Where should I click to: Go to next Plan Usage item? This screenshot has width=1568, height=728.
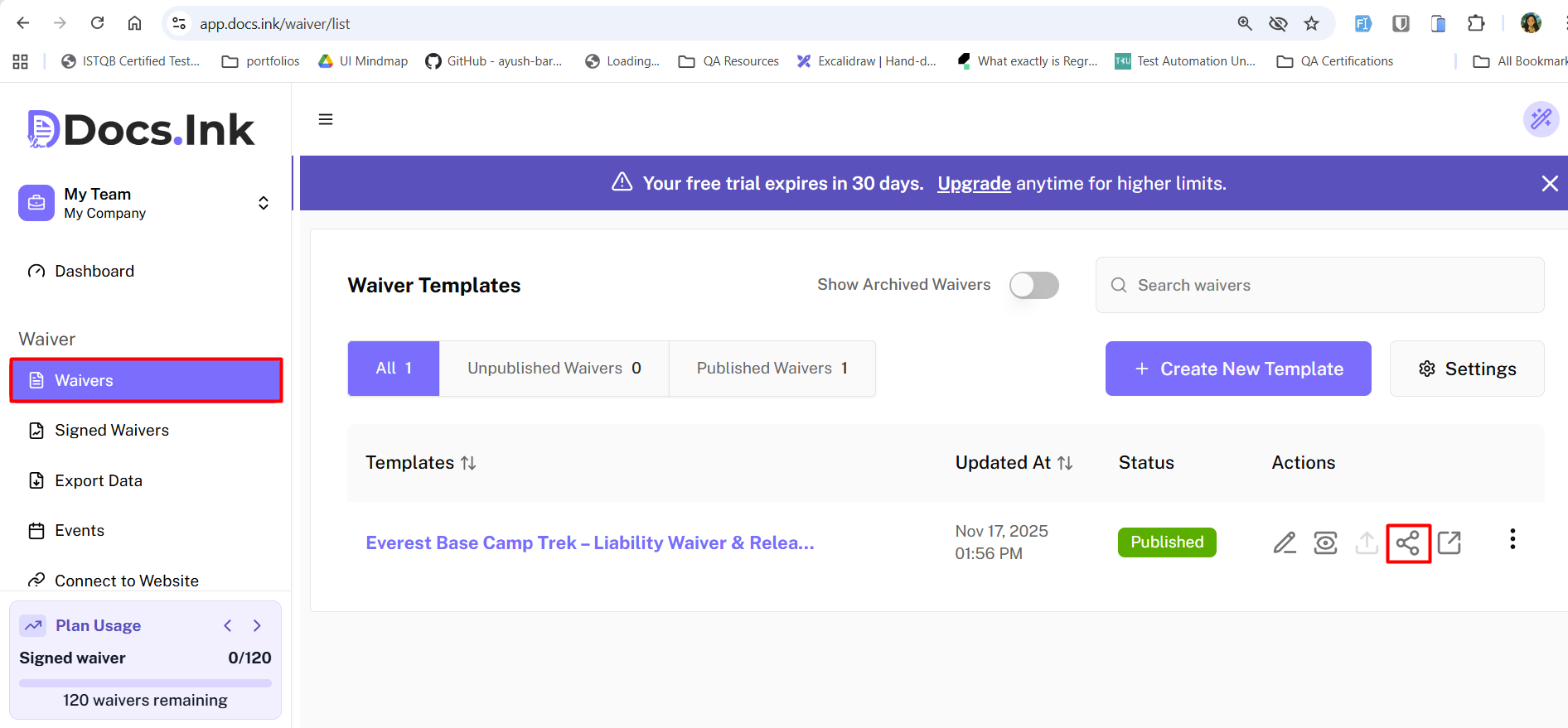tap(257, 625)
